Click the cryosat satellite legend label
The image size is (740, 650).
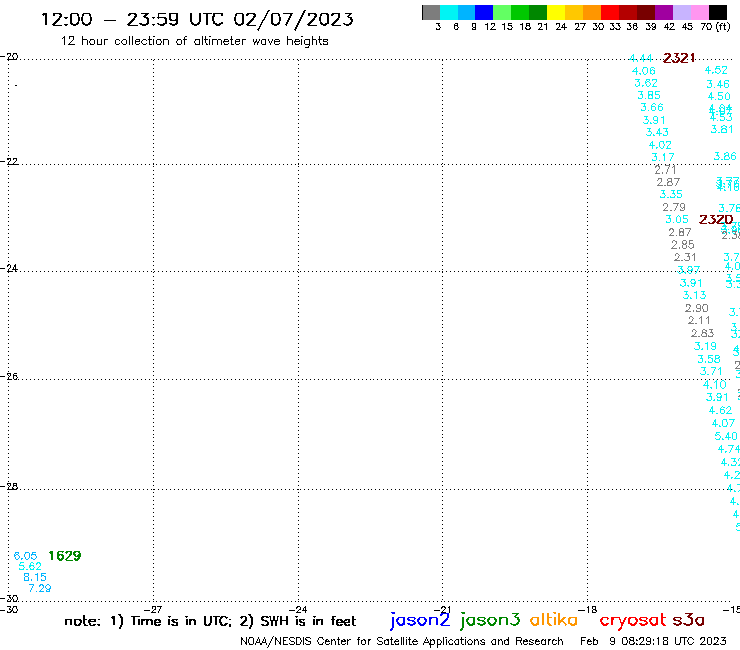[632, 621]
